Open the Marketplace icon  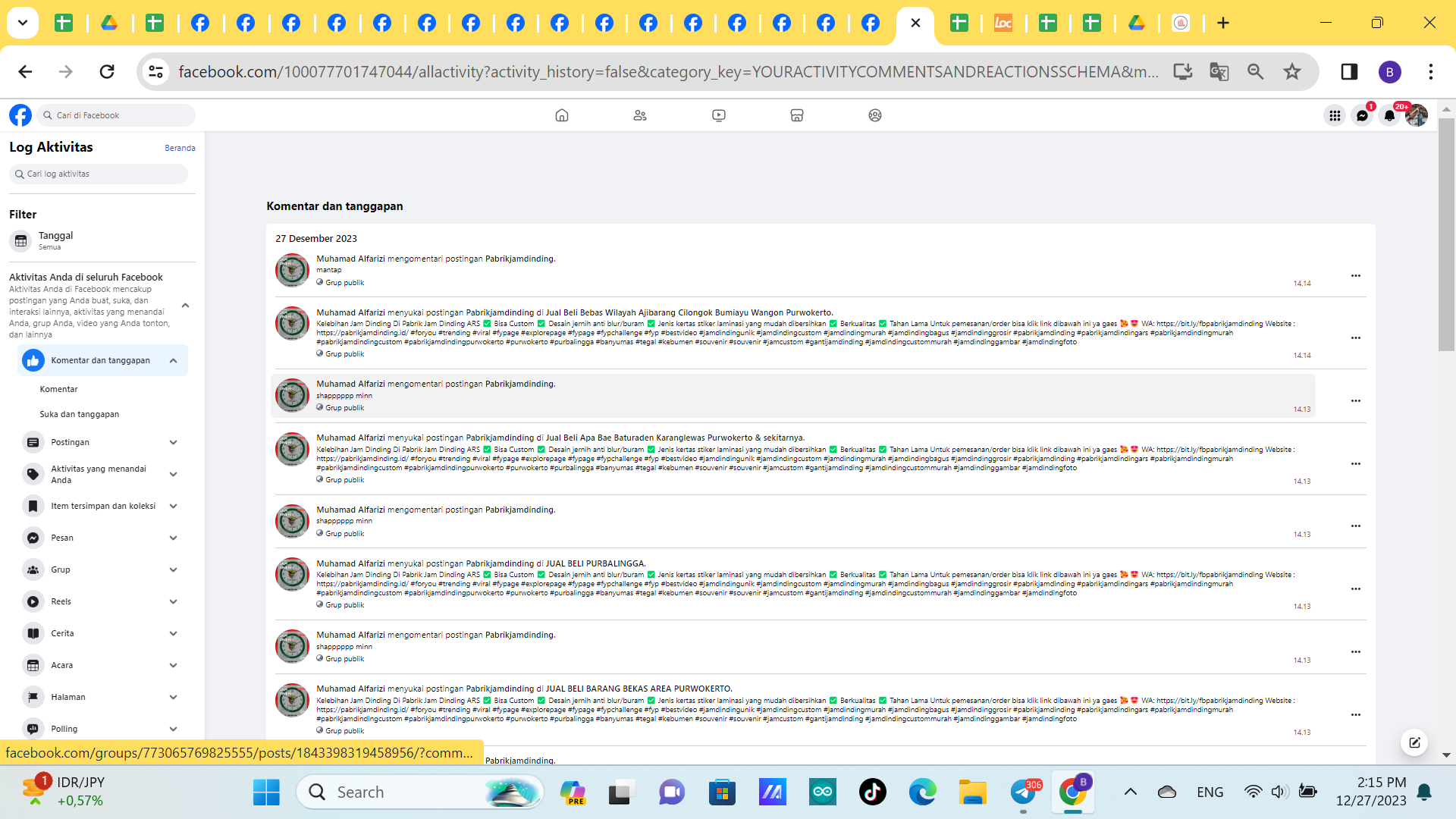pyautogui.click(x=796, y=115)
